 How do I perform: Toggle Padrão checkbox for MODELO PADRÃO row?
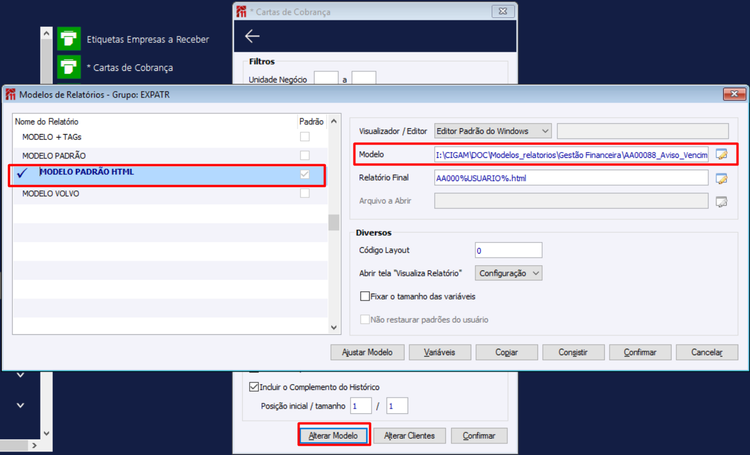point(305,155)
